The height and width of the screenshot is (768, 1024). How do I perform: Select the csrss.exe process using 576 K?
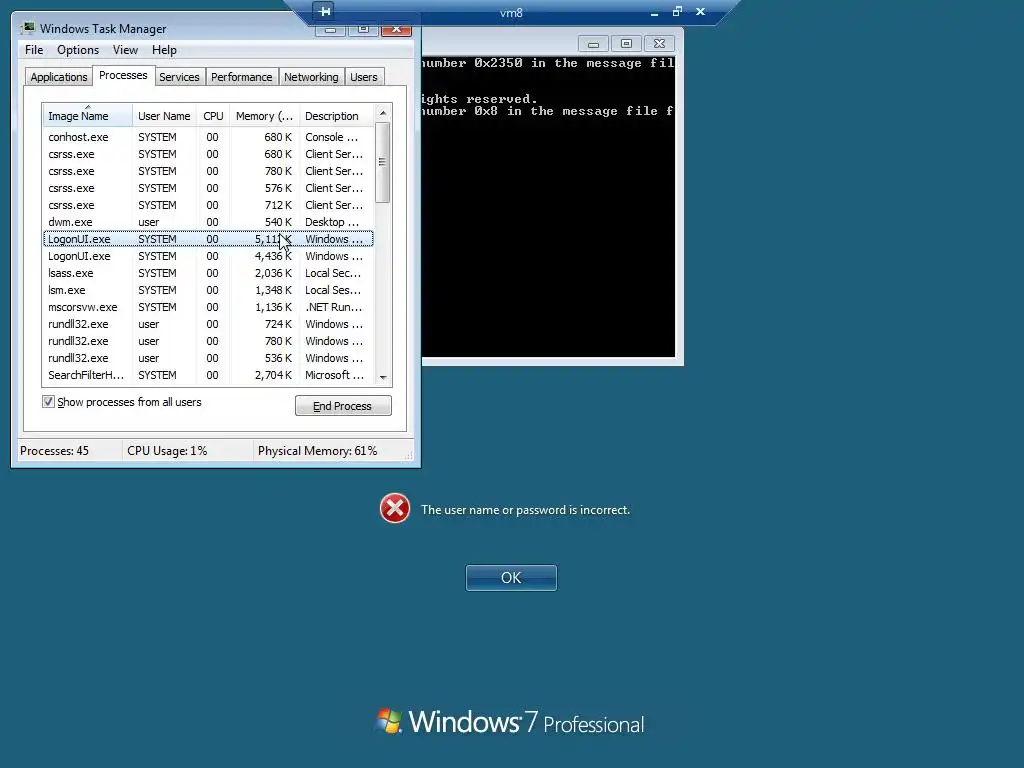[208, 188]
